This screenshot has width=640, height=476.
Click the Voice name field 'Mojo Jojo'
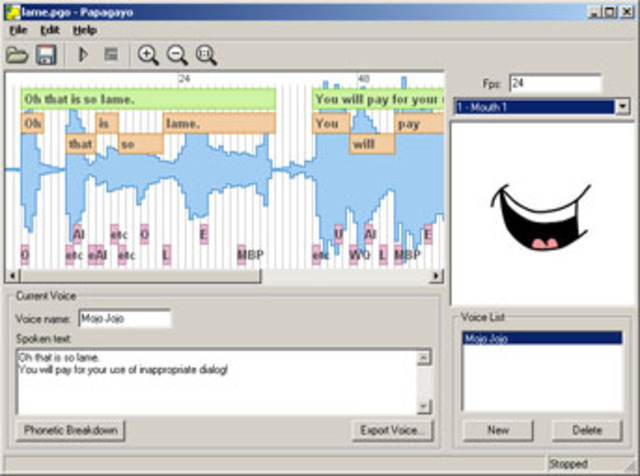coord(125,318)
